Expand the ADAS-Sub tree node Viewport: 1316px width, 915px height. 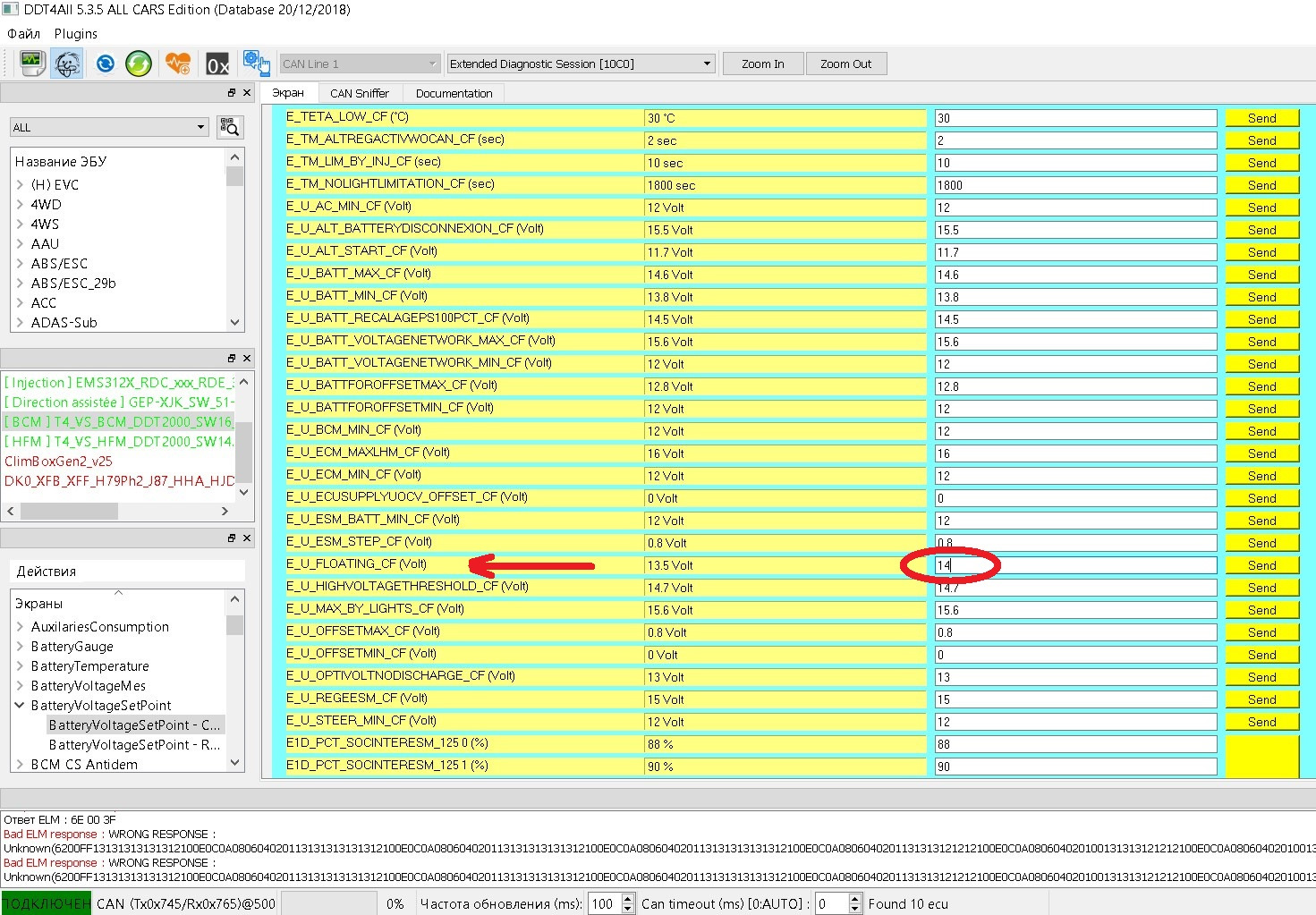(20, 323)
